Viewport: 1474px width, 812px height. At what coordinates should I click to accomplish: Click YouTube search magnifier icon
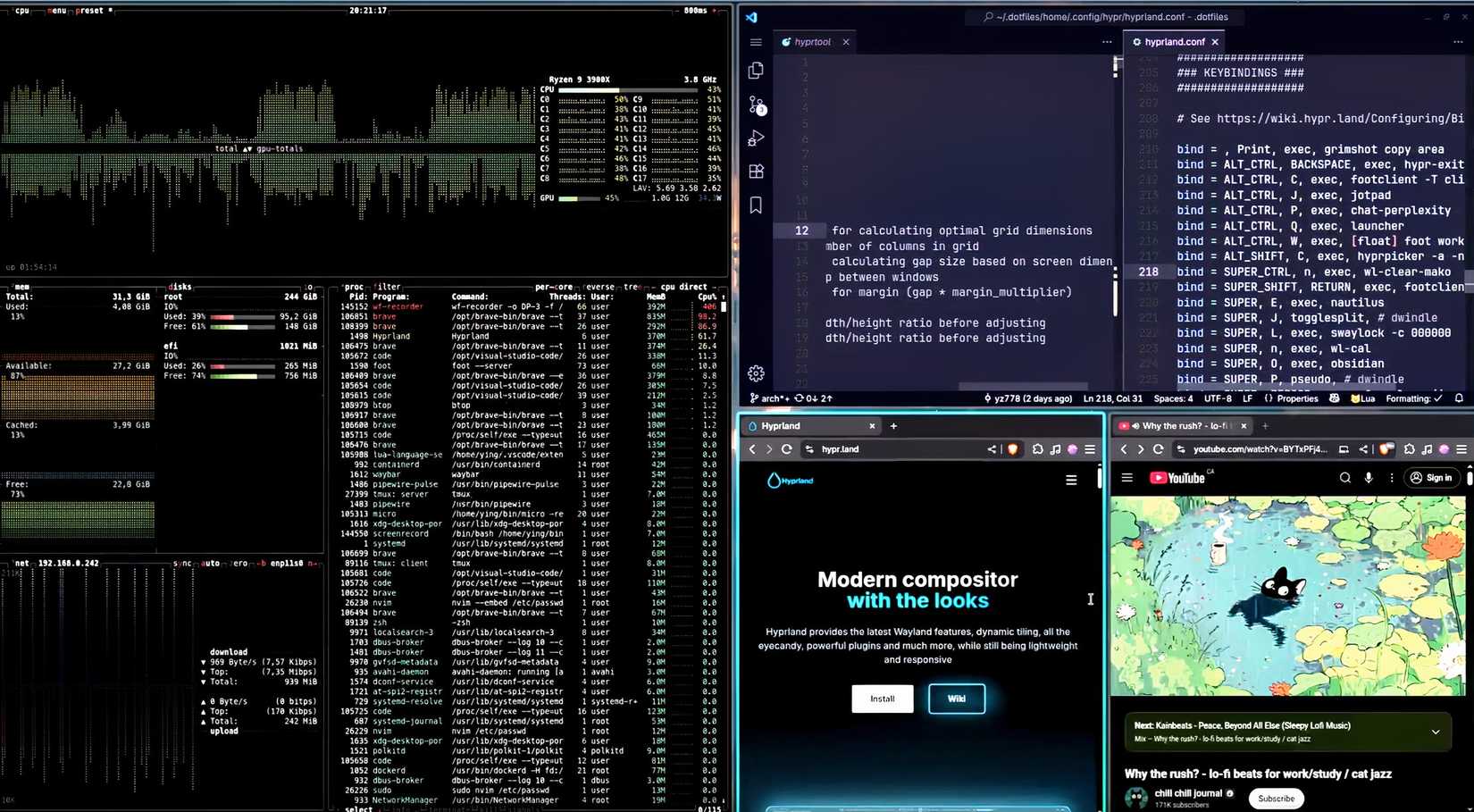(1344, 478)
